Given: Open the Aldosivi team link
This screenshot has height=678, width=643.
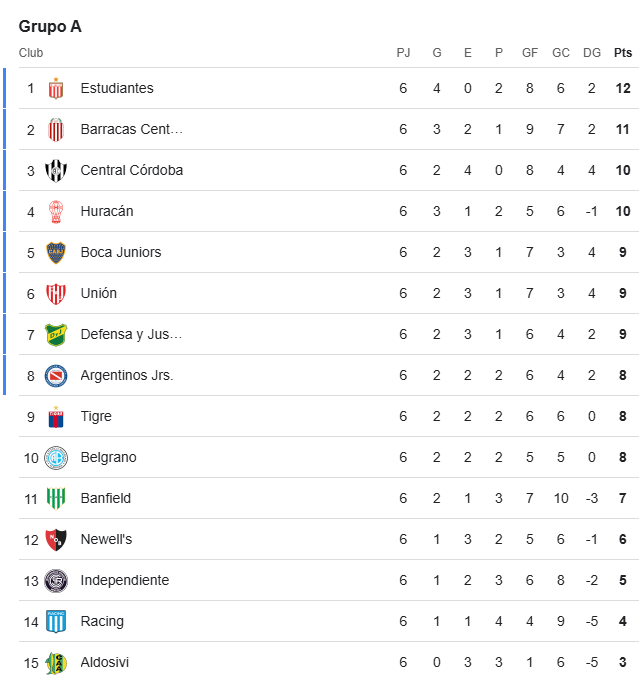Looking at the screenshot, I should [x=105, y=662].
